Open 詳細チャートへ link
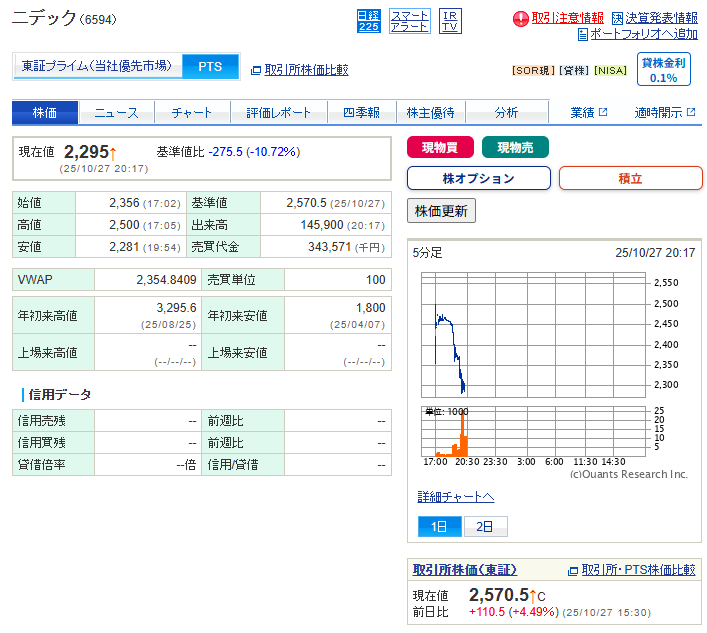 coord(455,496)
